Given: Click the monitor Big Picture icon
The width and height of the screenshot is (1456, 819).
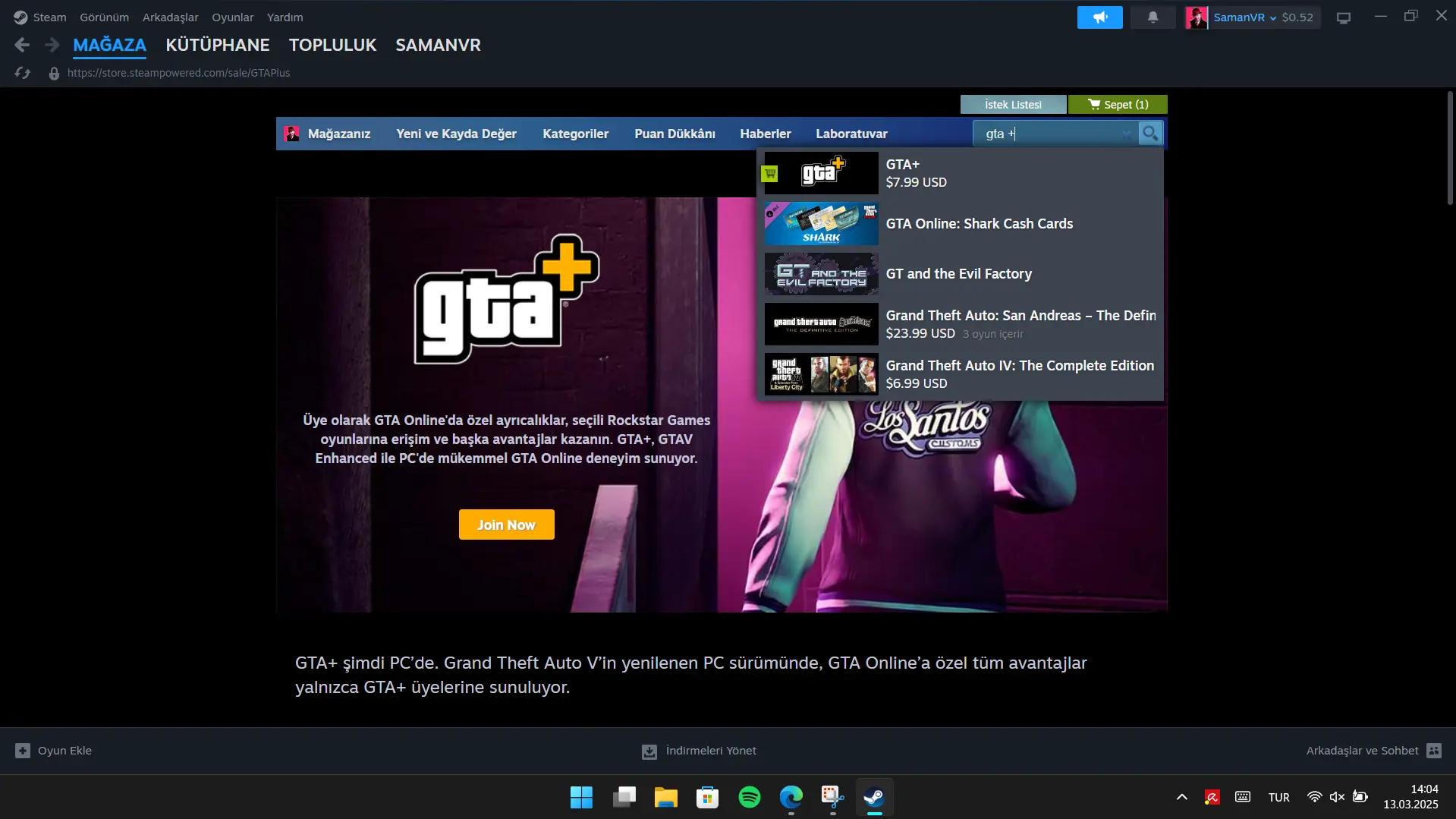Looking at the screenshot, I should (1344, 18).
